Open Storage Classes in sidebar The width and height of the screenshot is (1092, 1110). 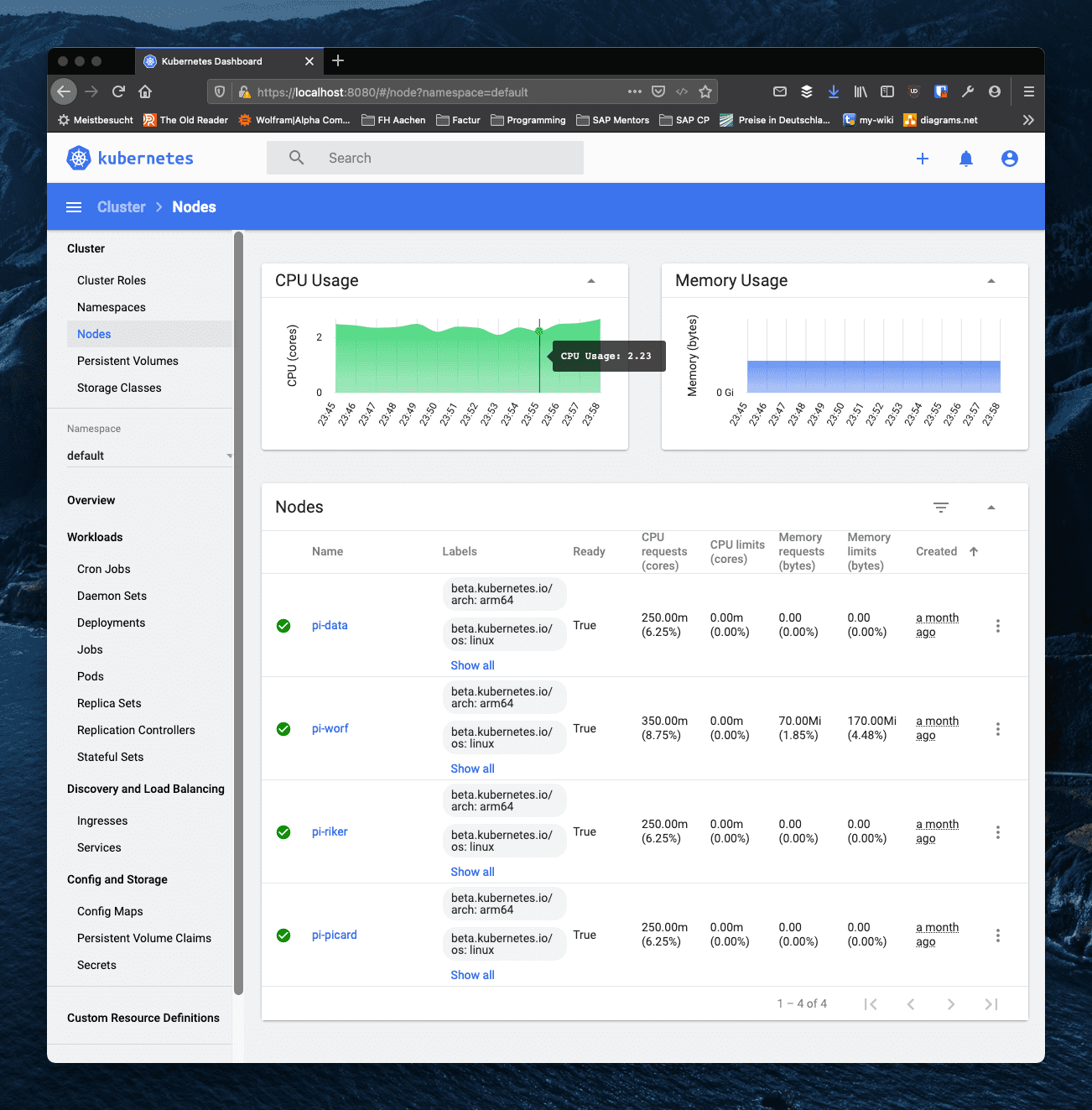[119, 388]
